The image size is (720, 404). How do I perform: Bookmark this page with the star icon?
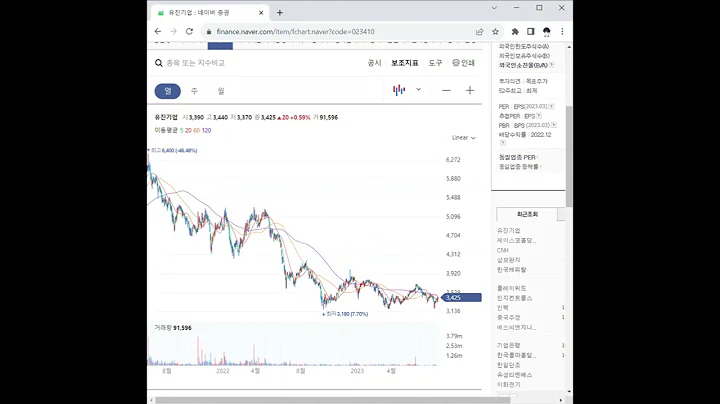495,31
